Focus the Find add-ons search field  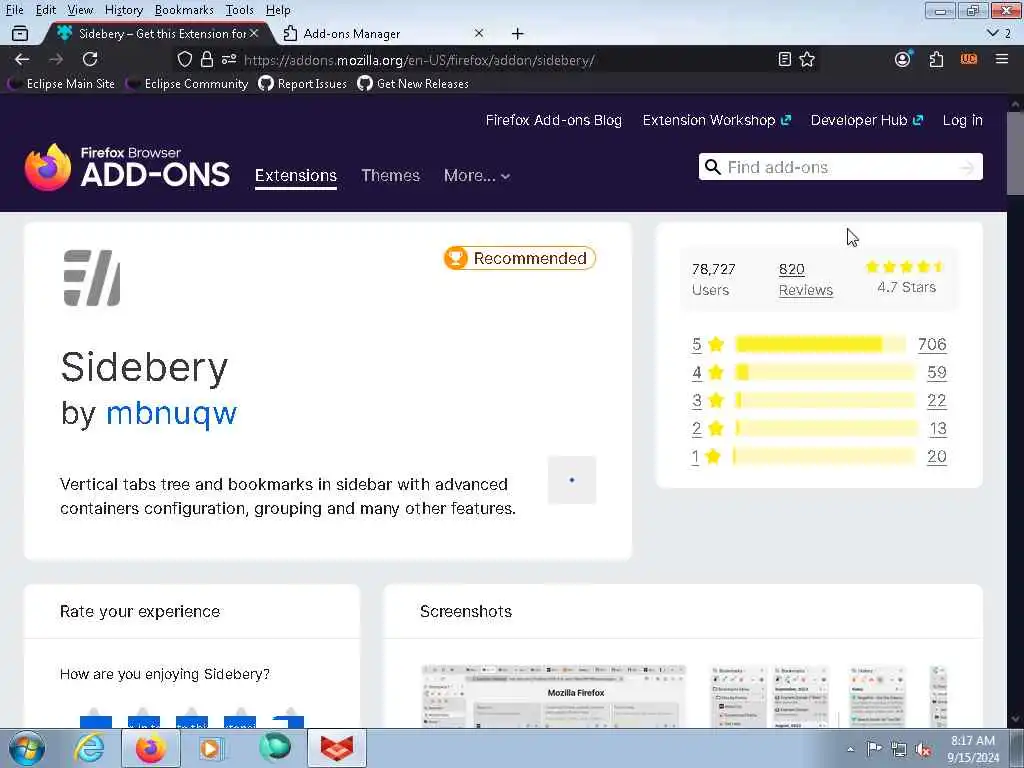840,167
